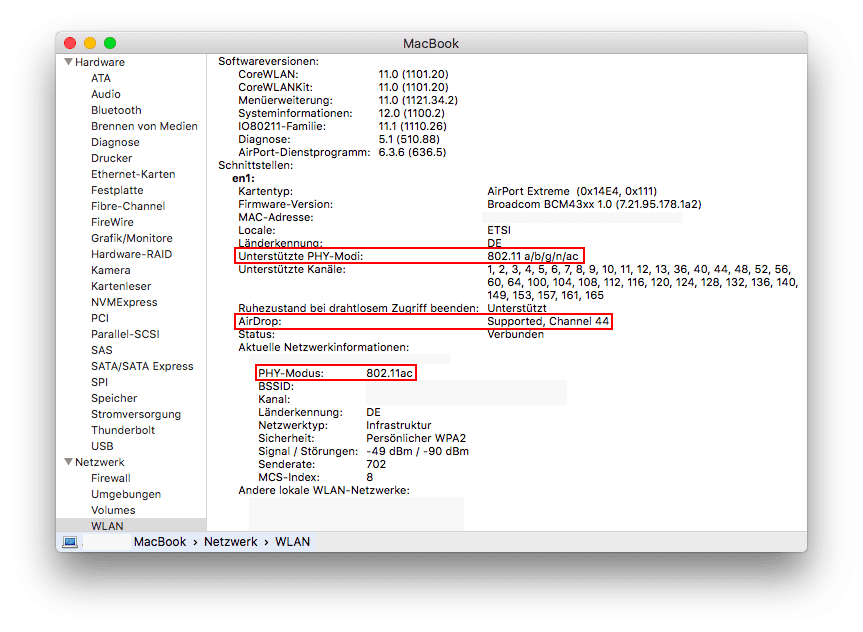Close the MacBook window with red button
This screenshot has width=863, height=632.
(70, 43)
